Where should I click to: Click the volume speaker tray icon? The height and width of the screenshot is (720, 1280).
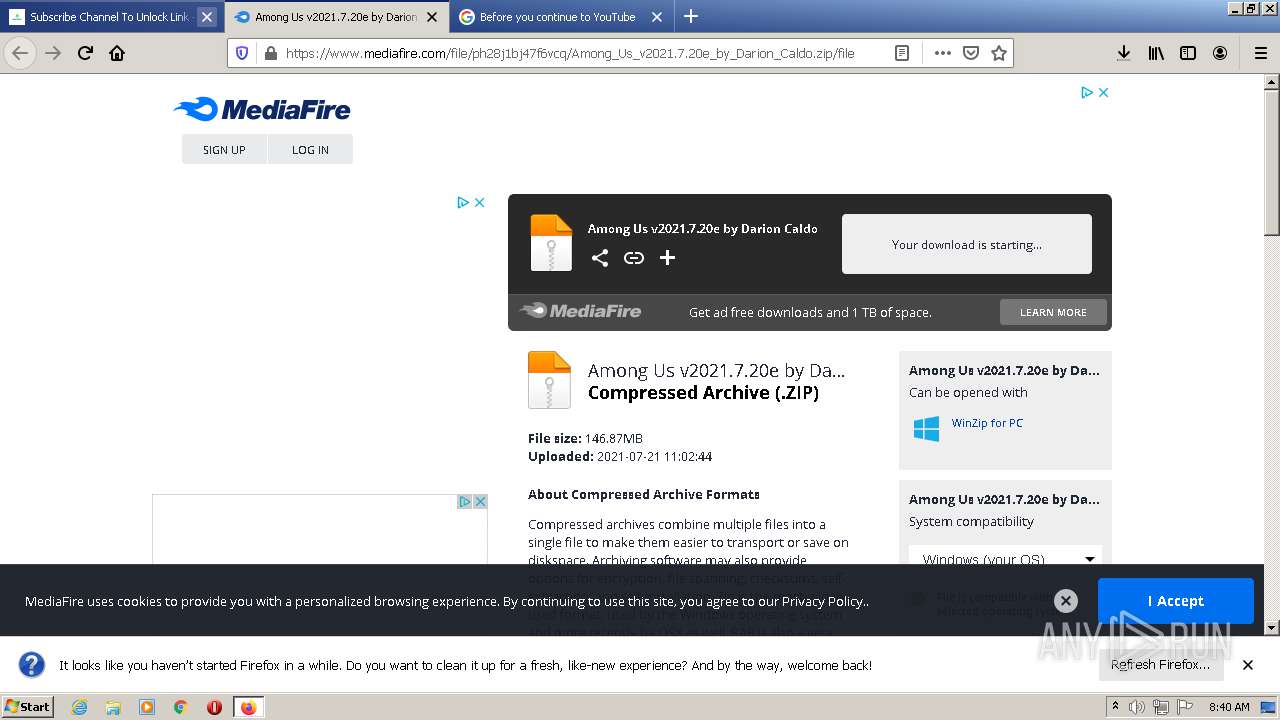pyautogui.click(x=1137, y=707)
